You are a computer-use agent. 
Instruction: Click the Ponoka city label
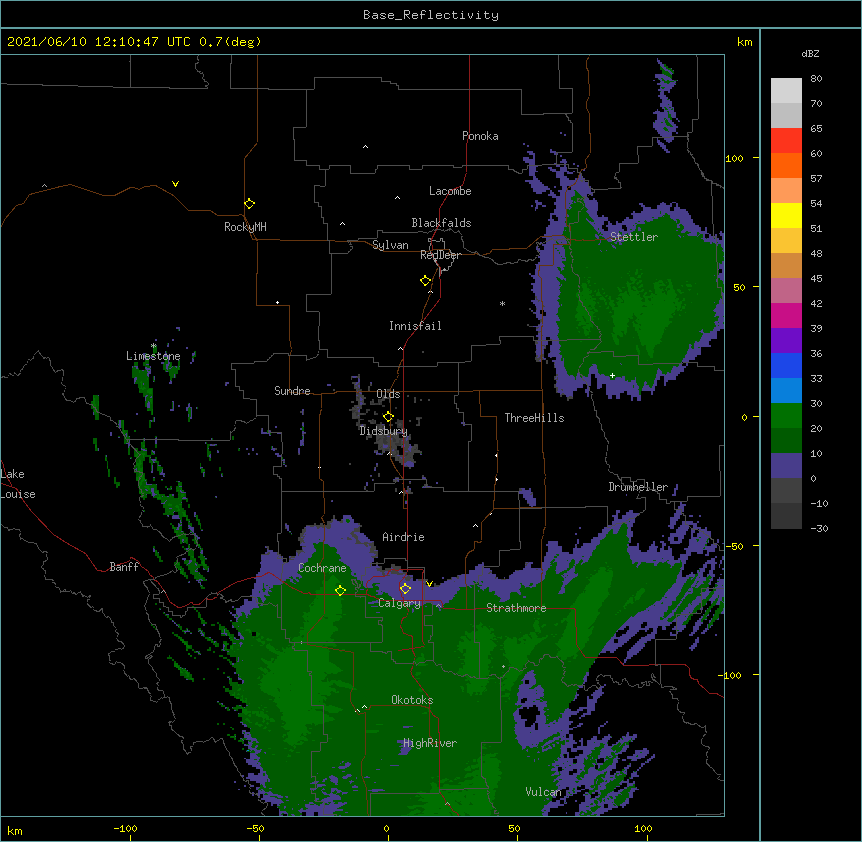pyautogui.click(x=480, y=136)
